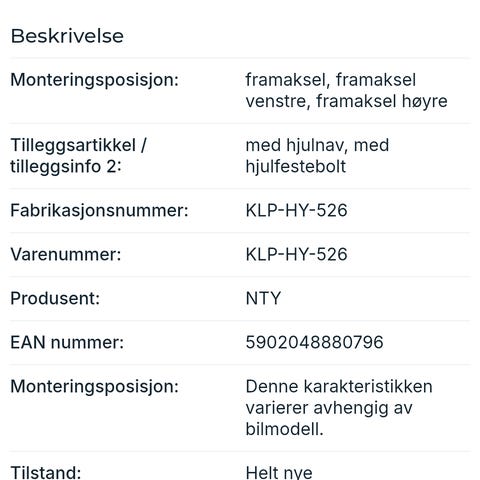Select the EAN nummer label
This screenshot has height=480, width=480.
pos(67,342)
